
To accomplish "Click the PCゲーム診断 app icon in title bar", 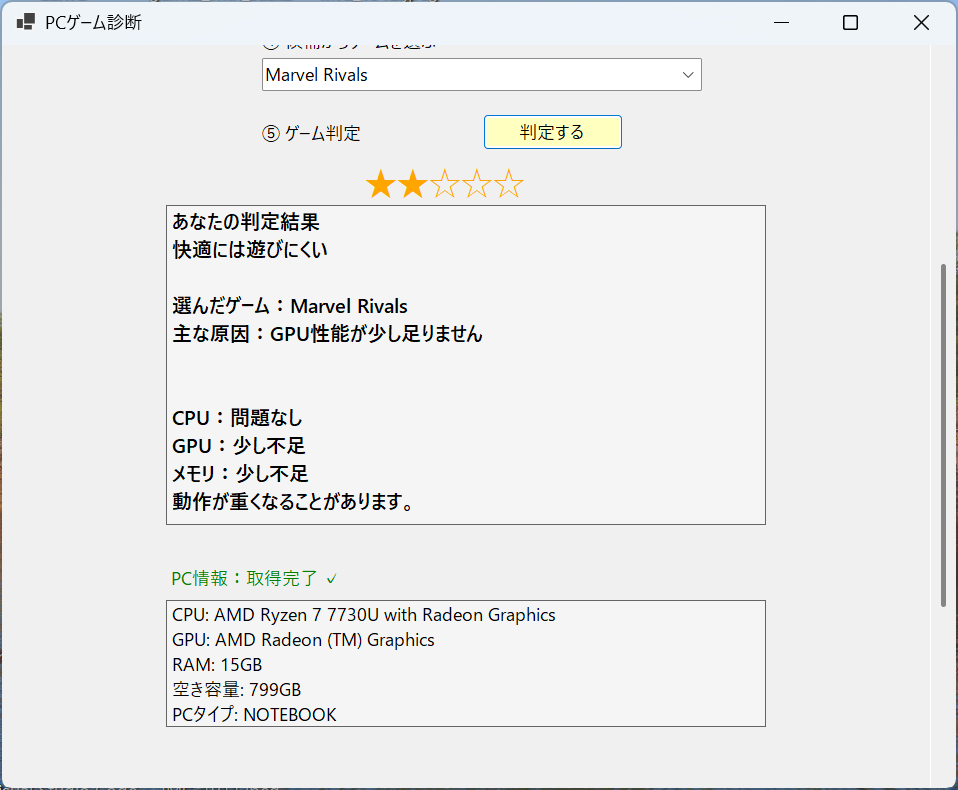I will (26, 23).
